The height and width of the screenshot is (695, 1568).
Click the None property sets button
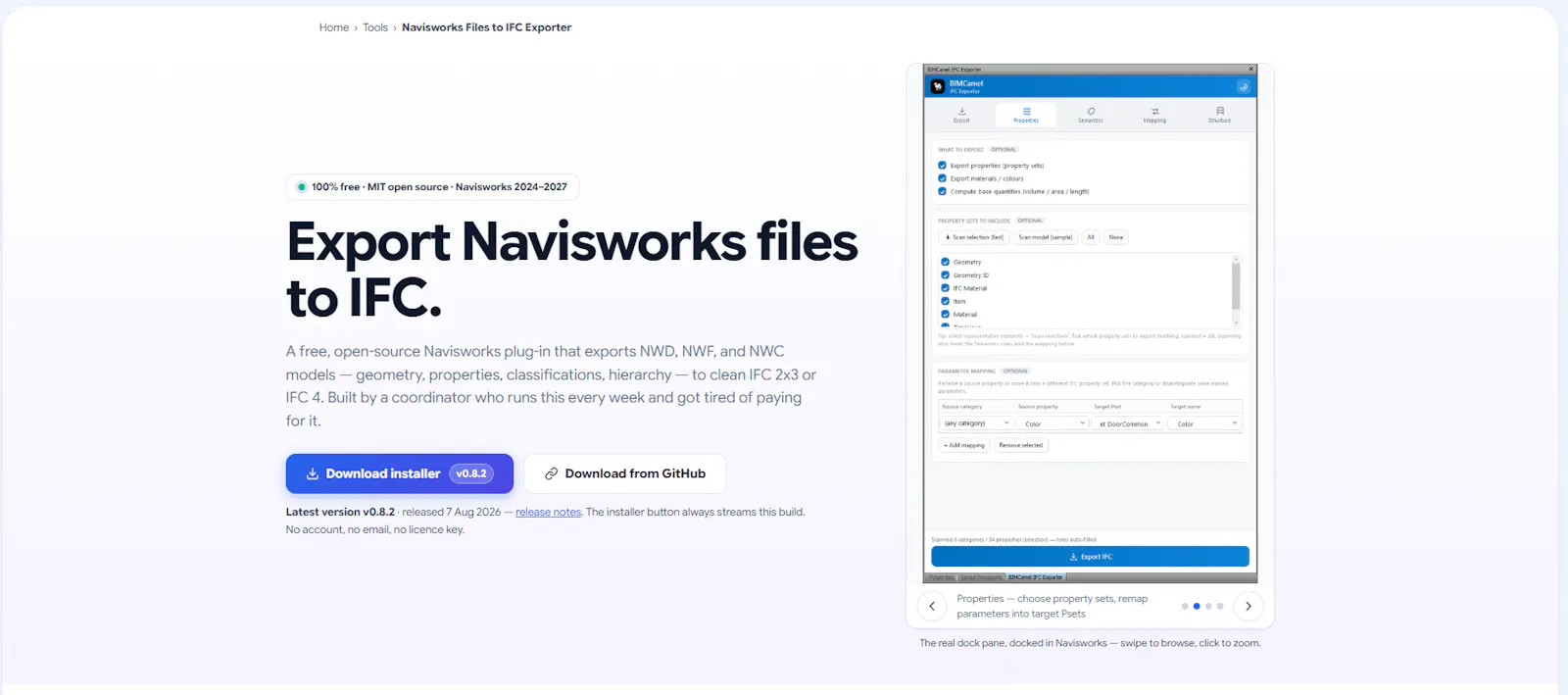[x=1116, y=237]
